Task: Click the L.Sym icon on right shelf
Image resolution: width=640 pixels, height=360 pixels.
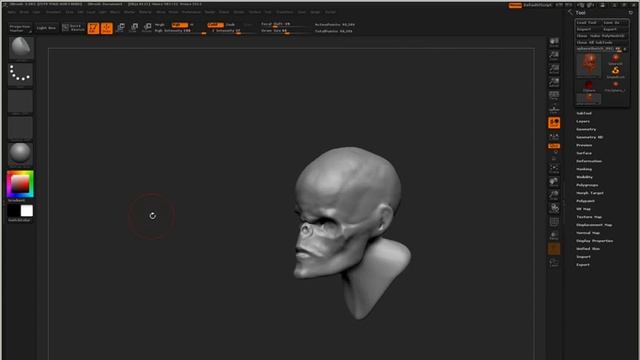Action: pyautogui.click(x=554, y=136)
